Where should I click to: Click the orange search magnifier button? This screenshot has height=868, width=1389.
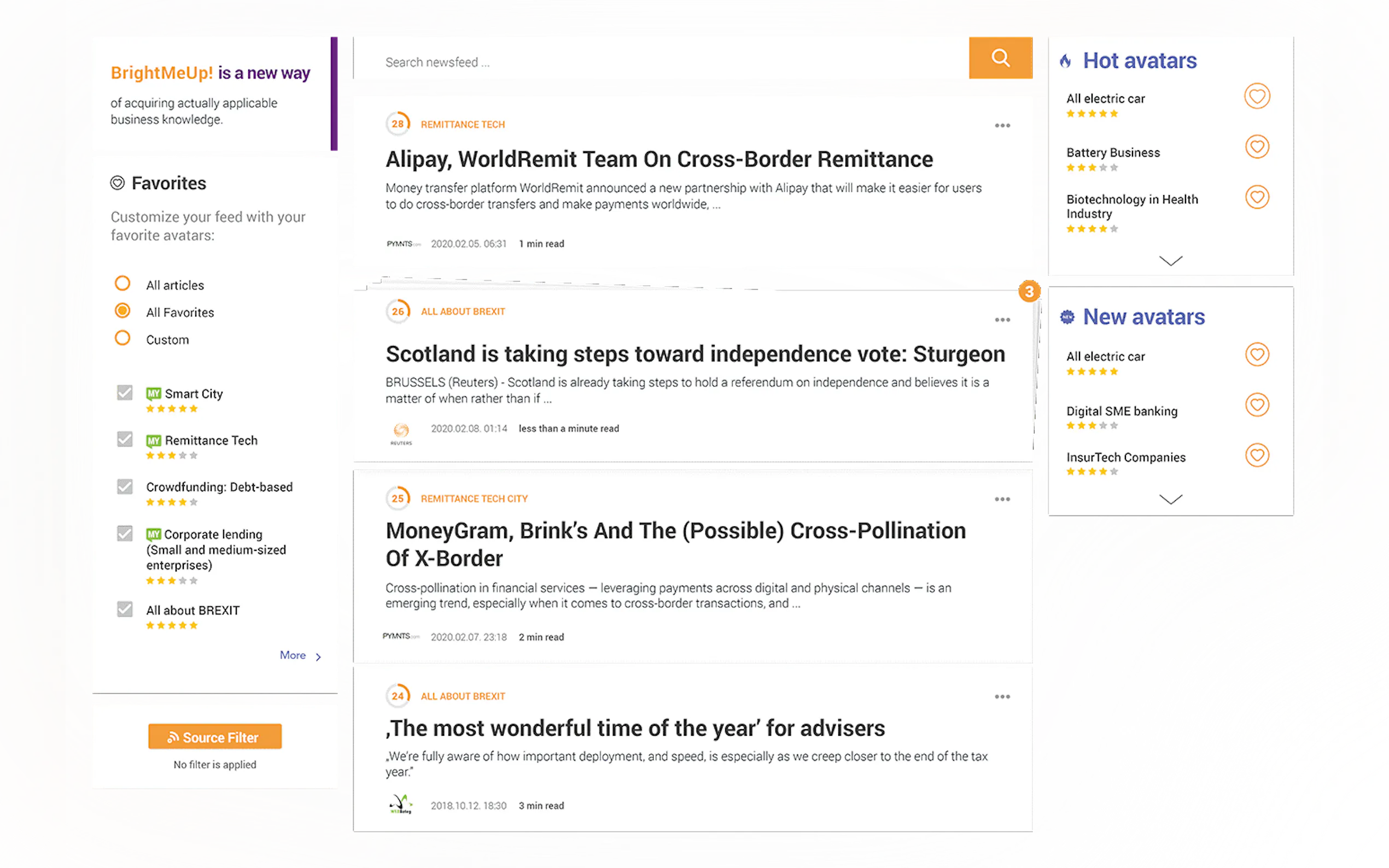[1000, 58]
